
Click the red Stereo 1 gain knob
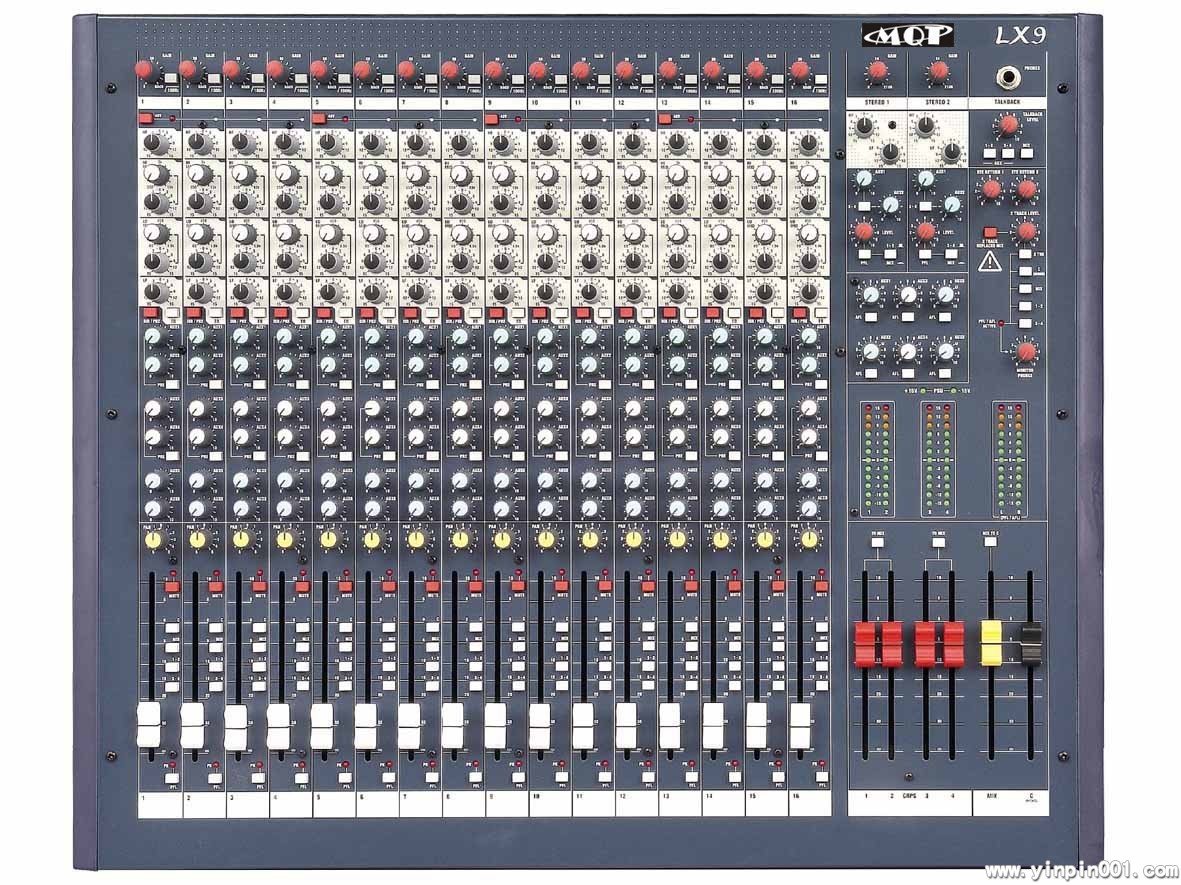[x=878, y=70]
